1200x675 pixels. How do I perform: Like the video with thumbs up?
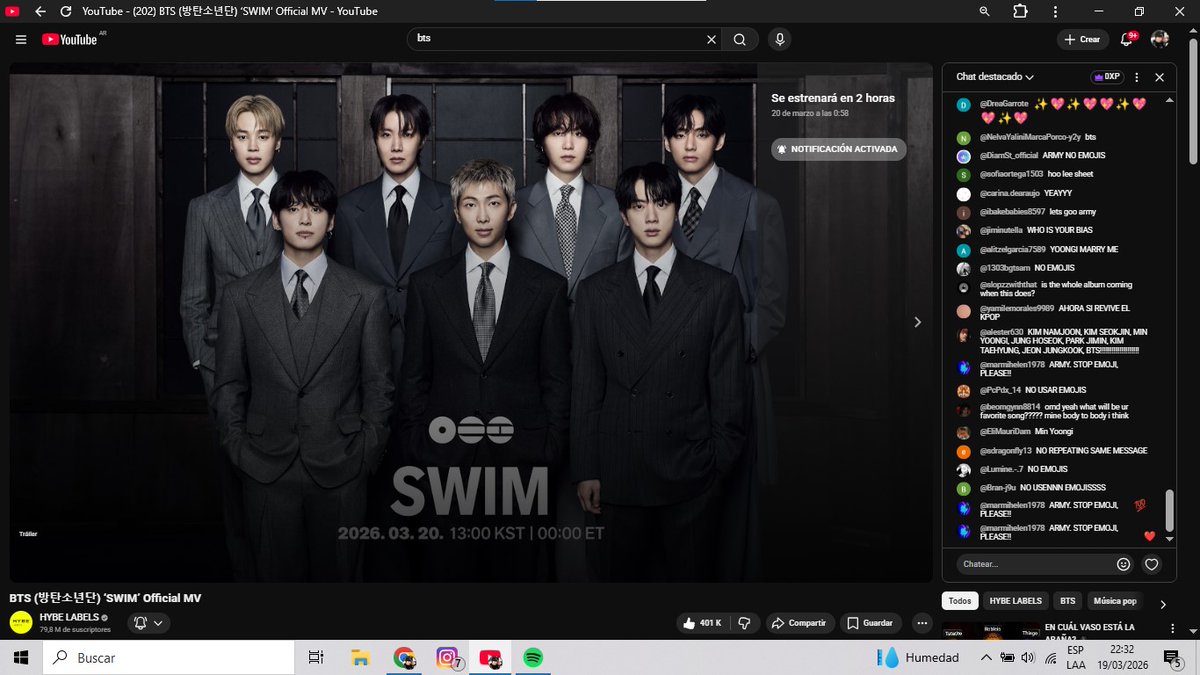702,623
